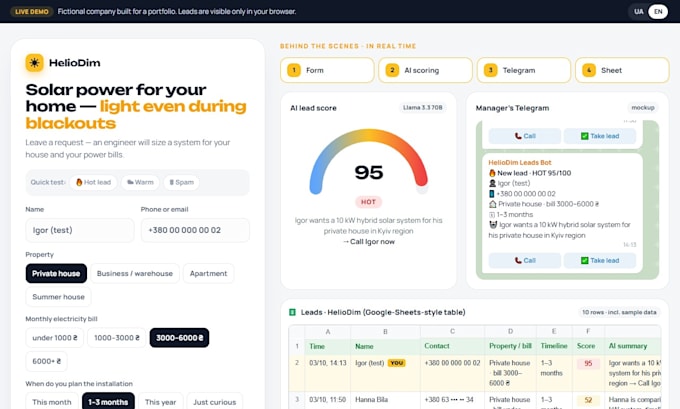Open step 4 Sheet tab
Screen dimensions: 680x409
pyautogui.click(x=622, y=70)
